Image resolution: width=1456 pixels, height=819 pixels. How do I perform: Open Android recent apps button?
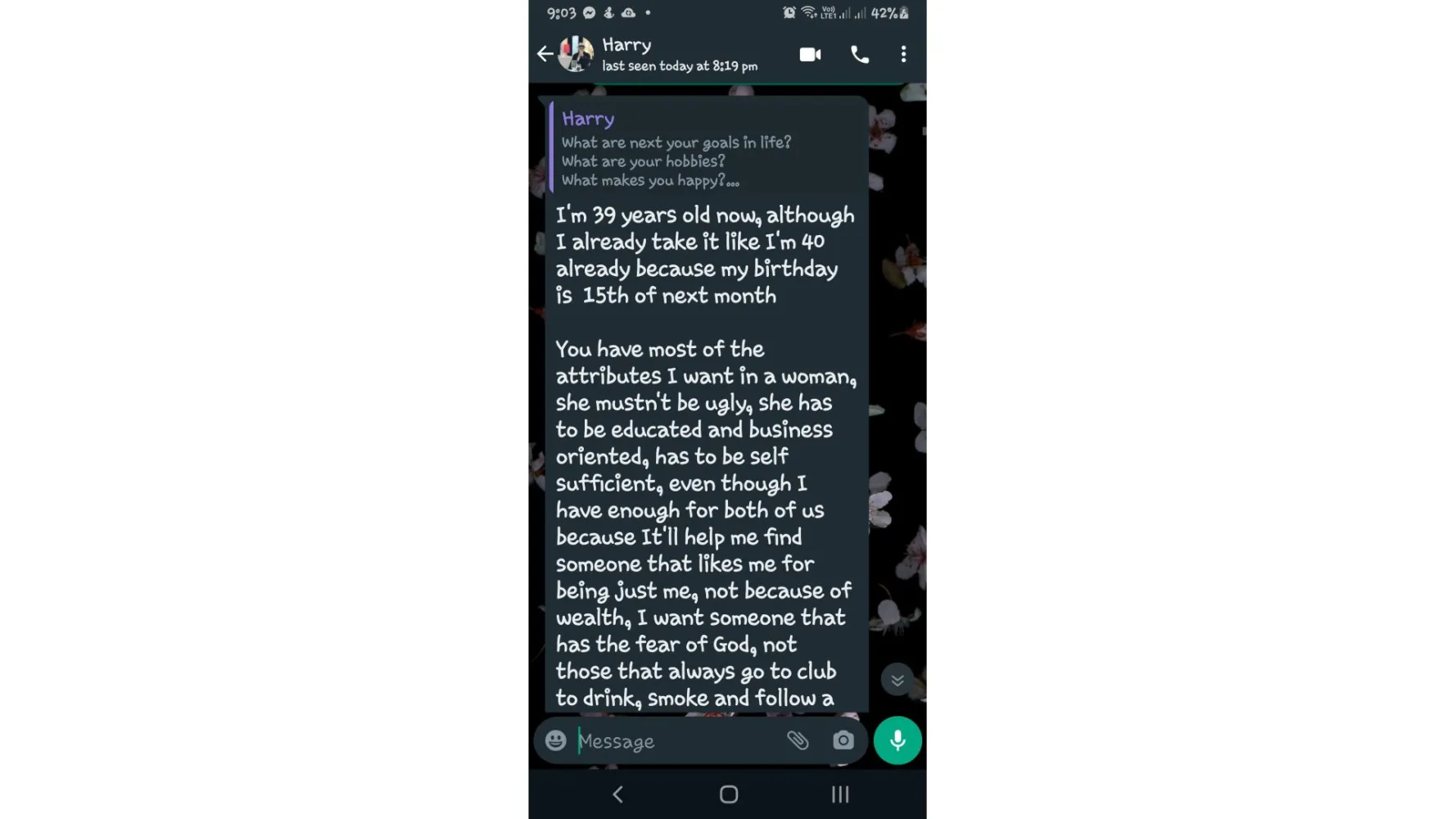840,794
